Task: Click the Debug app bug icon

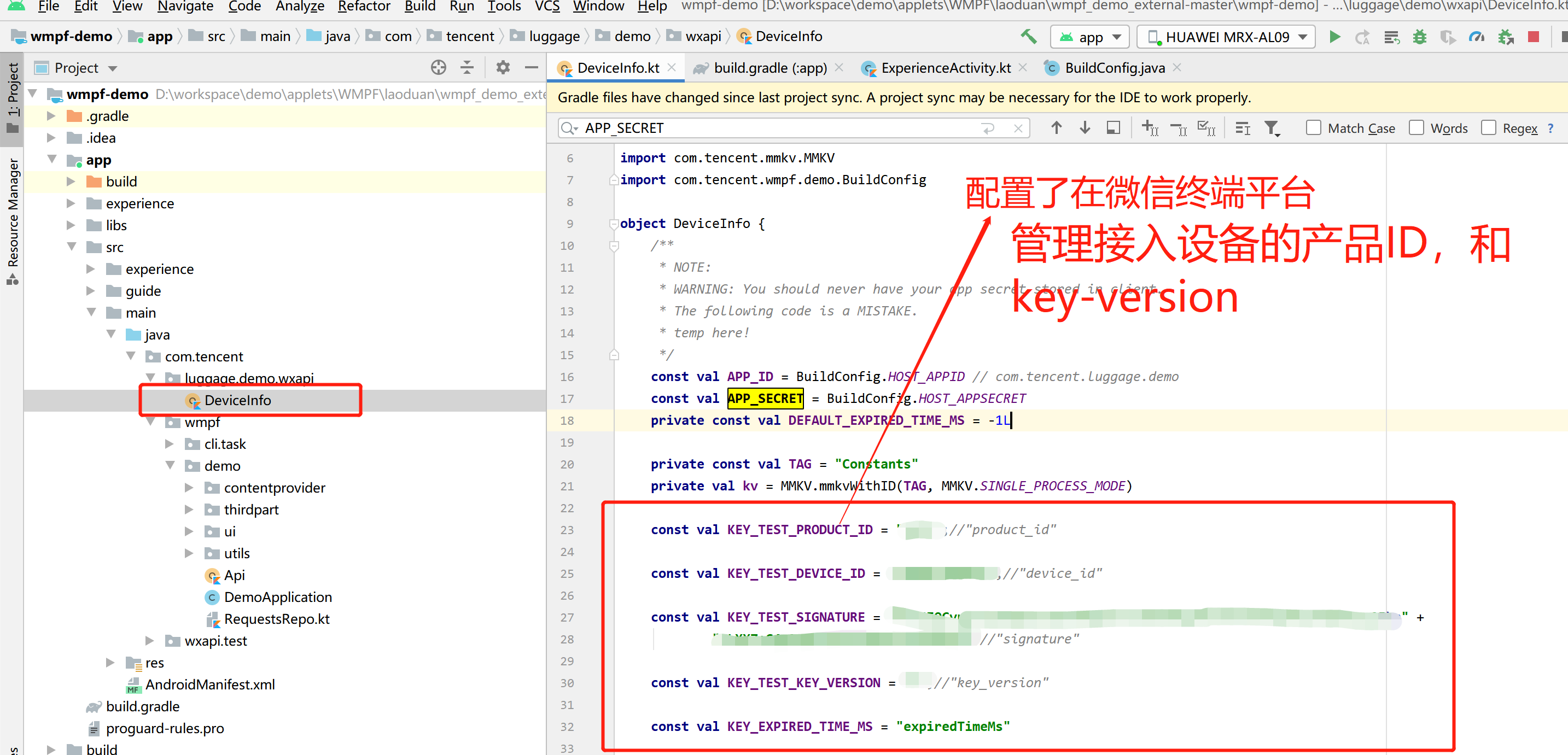Action: click(x=1419, y=37)
